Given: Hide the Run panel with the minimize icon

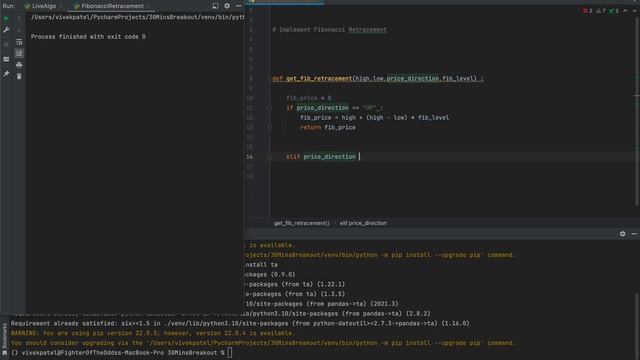Looking at the screenshot, I should (238, 6).
